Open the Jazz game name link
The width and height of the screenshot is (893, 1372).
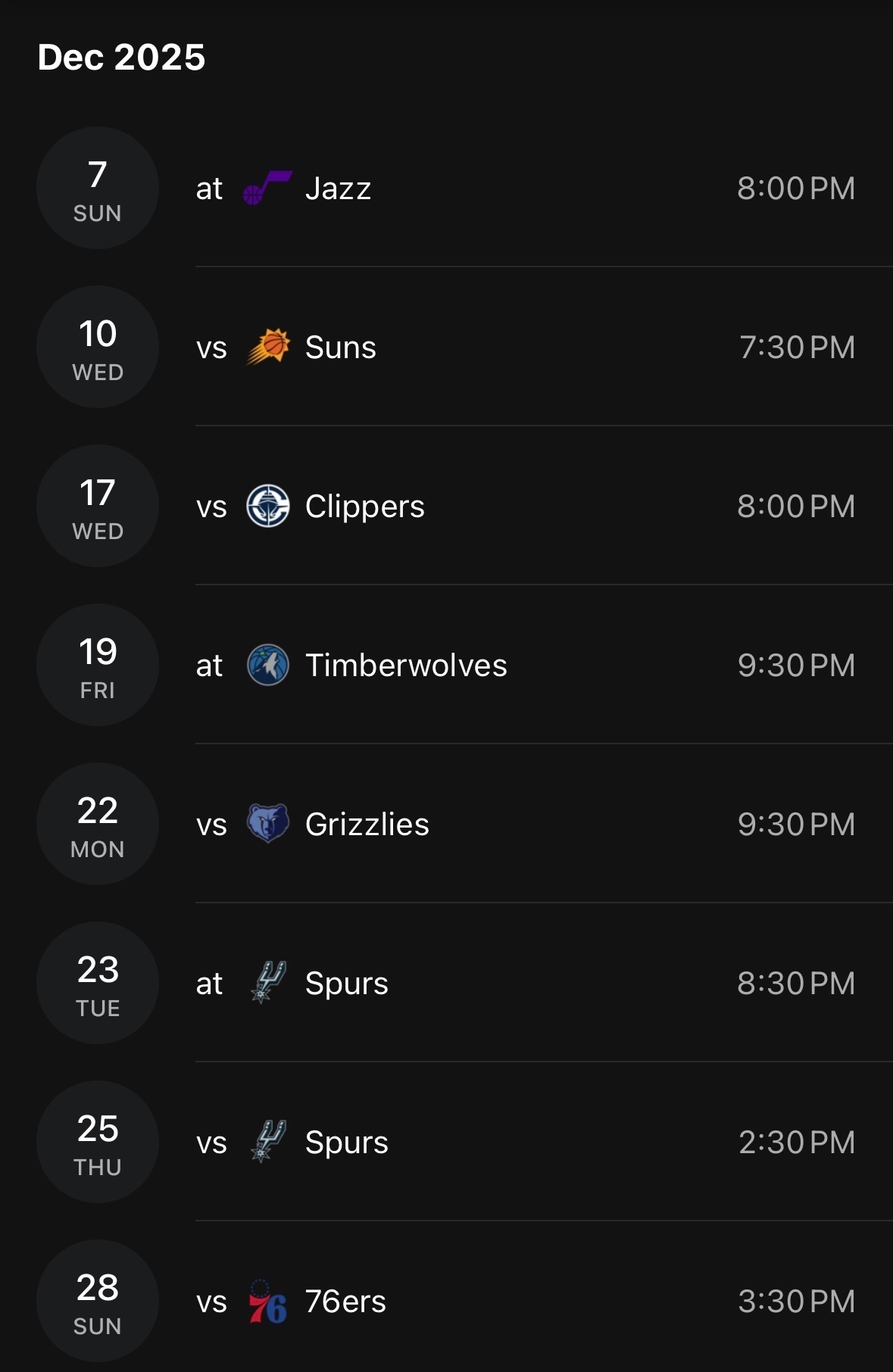(338, 189)
